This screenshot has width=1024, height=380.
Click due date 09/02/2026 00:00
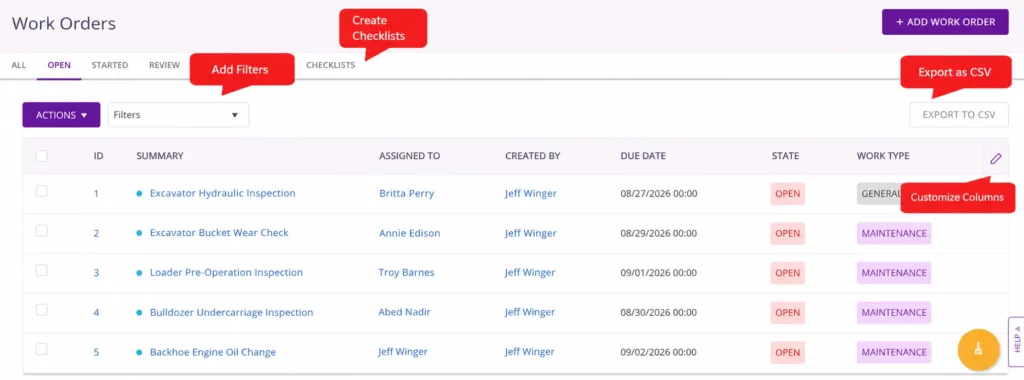(659, 353)
